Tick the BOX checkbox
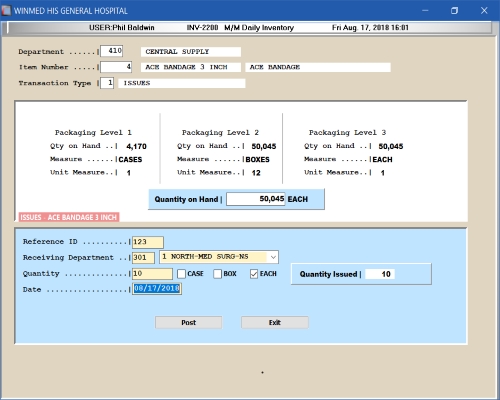This screenshot has height=400, width=500. pyautogui.click(x=217, y=274)
